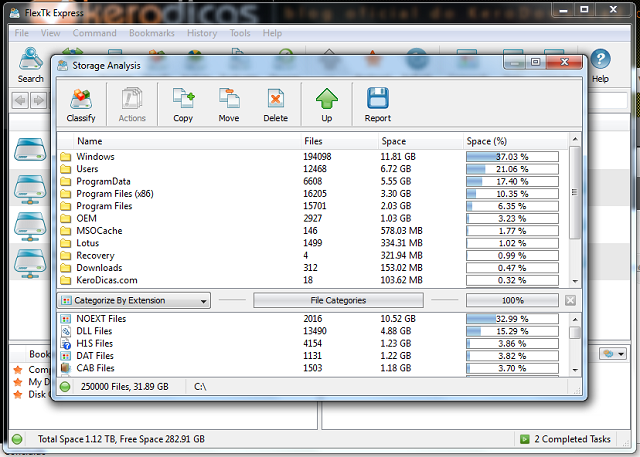This screenshot has width=640, height=457.
Task: Sort by the Name column header
Action: point(187,141)
